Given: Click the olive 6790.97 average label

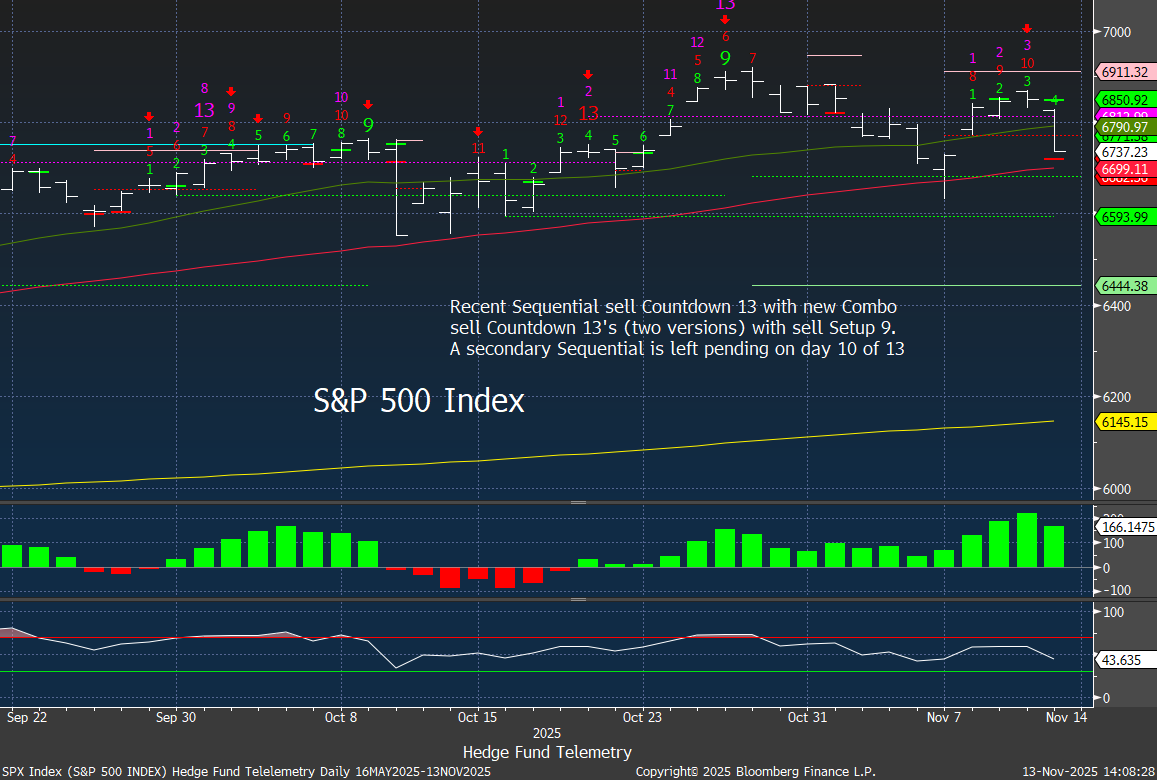Looking at the screenshot, I should pyautogui.click(x=1123, y=127).
